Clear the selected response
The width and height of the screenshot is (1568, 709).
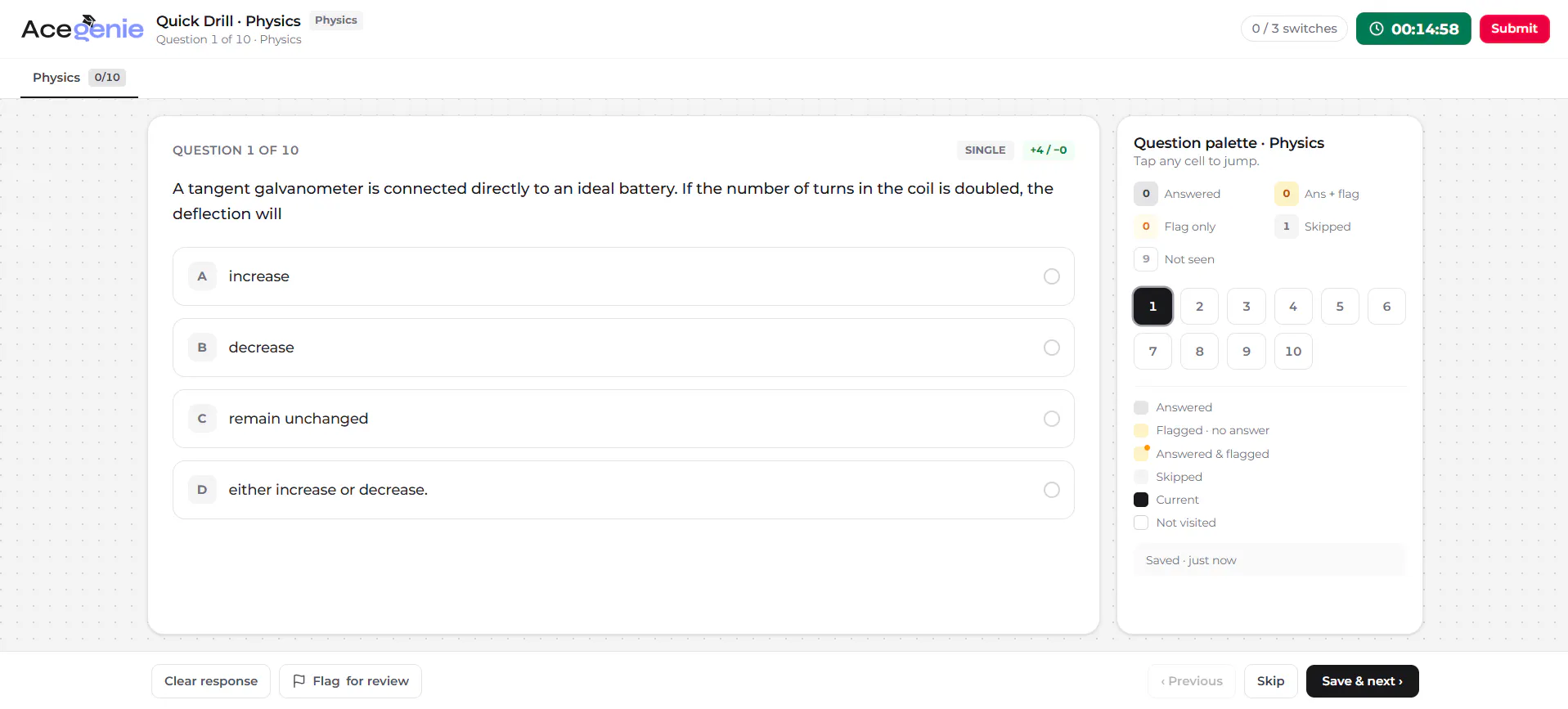211,681
